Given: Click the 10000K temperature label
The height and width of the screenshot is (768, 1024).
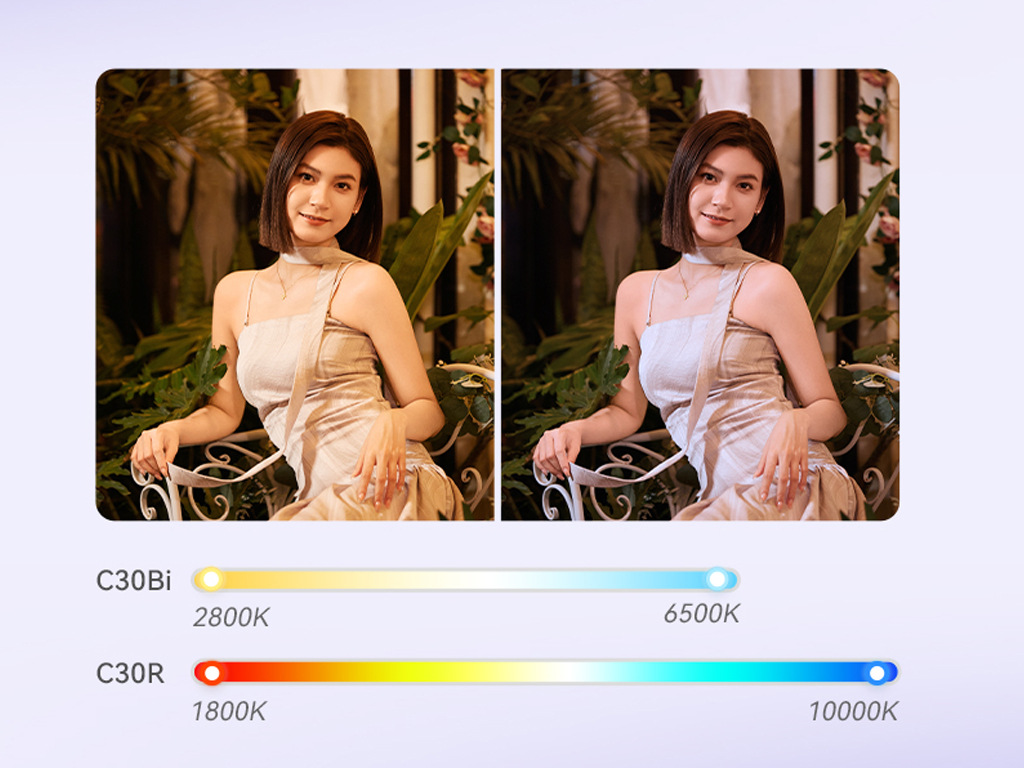Looking at the screenshot, I should point(854,711).
